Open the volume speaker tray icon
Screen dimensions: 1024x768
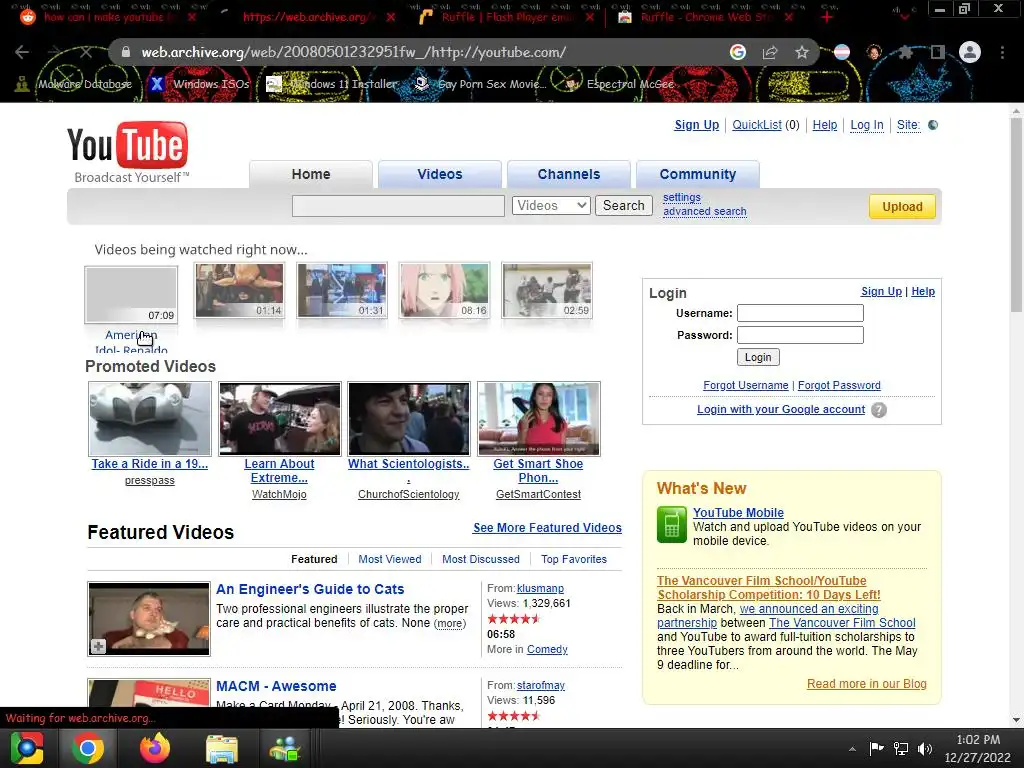(925, 748)
